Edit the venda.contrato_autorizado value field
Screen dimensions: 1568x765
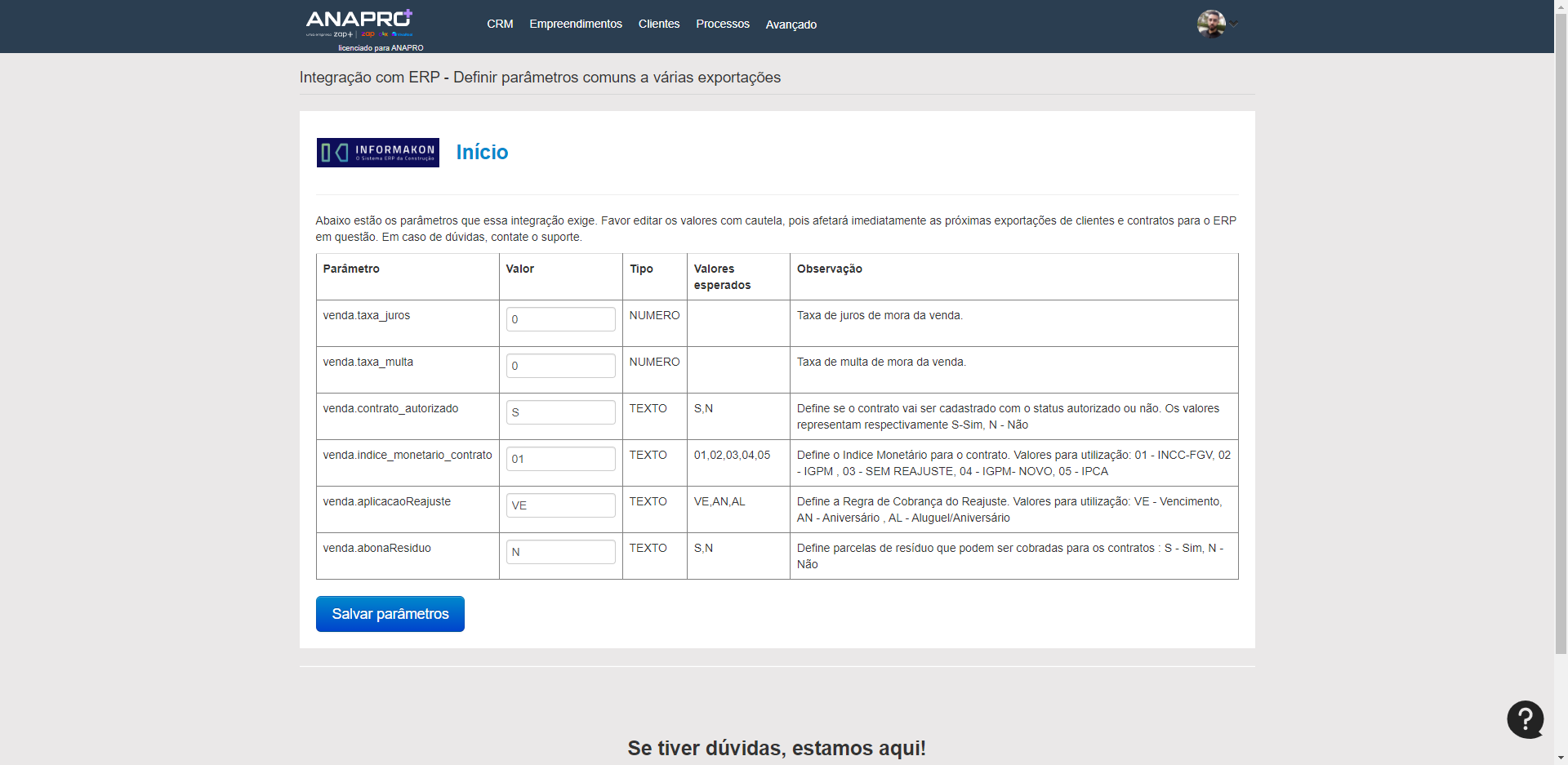(560, 412)
